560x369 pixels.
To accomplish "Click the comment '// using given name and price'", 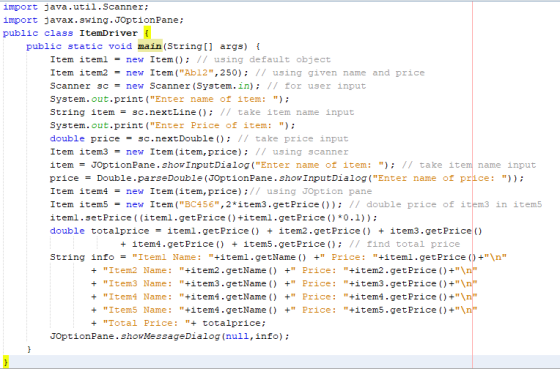I will click(340, 73).
